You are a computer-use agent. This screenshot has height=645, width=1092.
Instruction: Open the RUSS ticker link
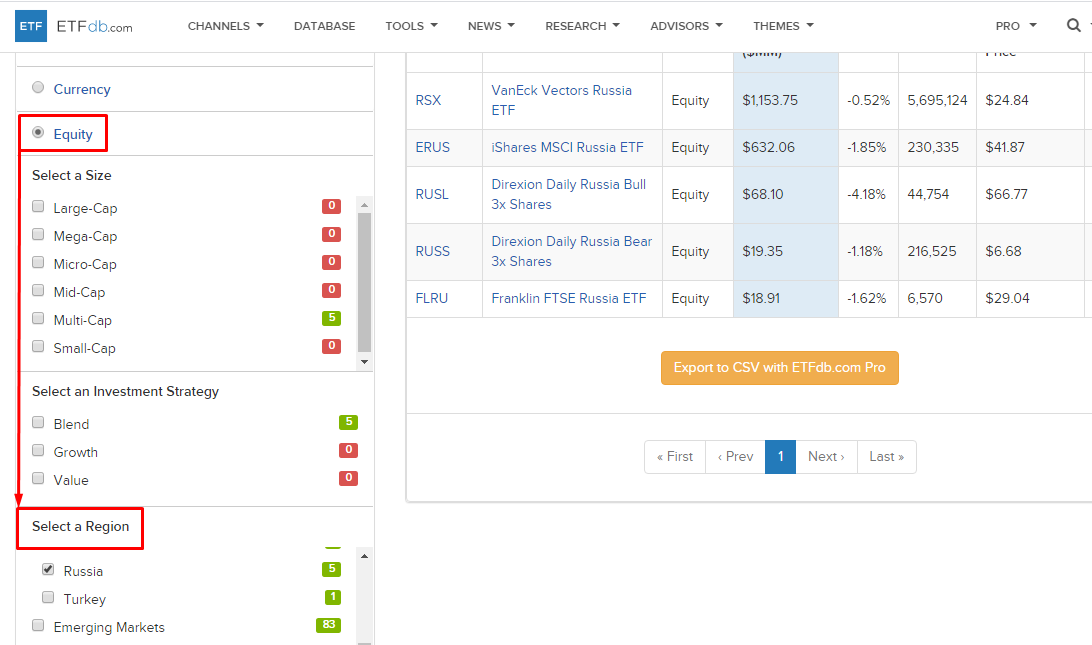coord(432,251)
